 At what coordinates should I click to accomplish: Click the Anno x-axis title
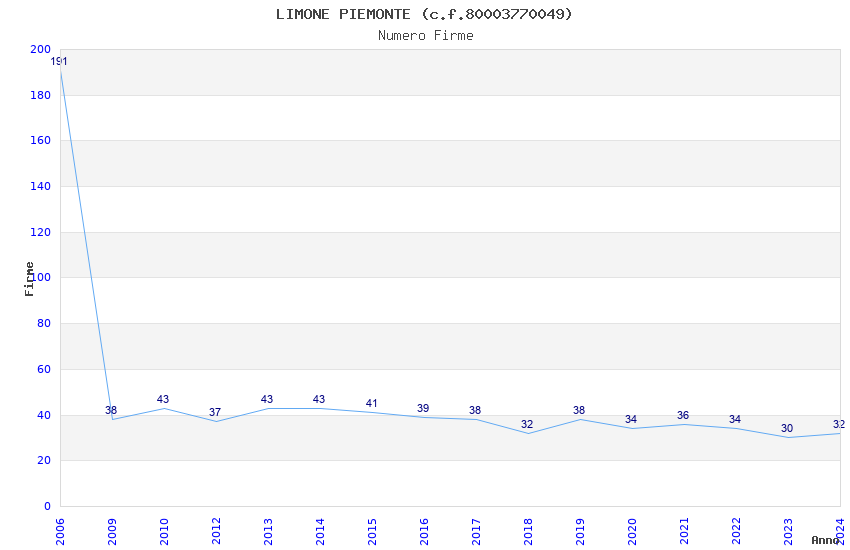825,540
